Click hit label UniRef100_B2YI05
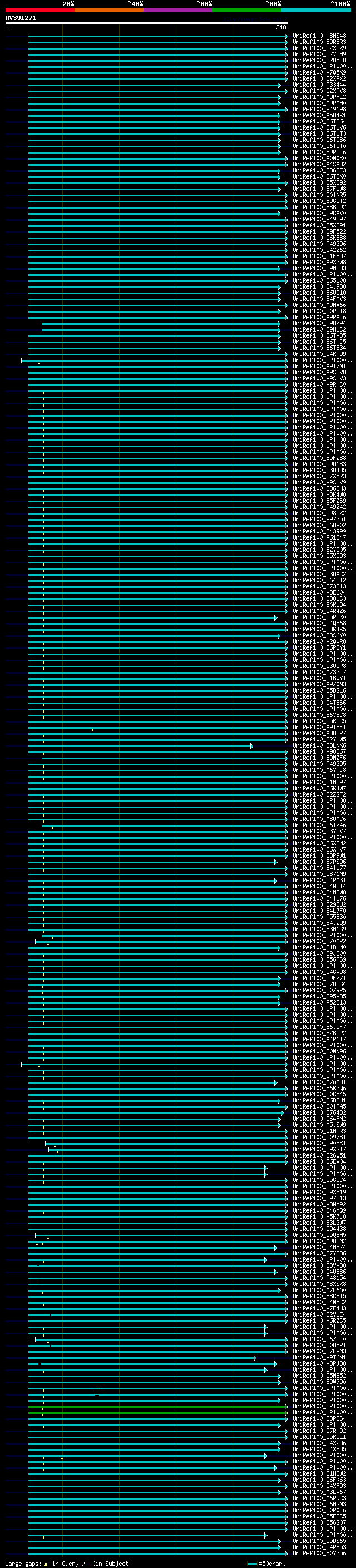The image size is (356, 1568). (x=319, y=550)
